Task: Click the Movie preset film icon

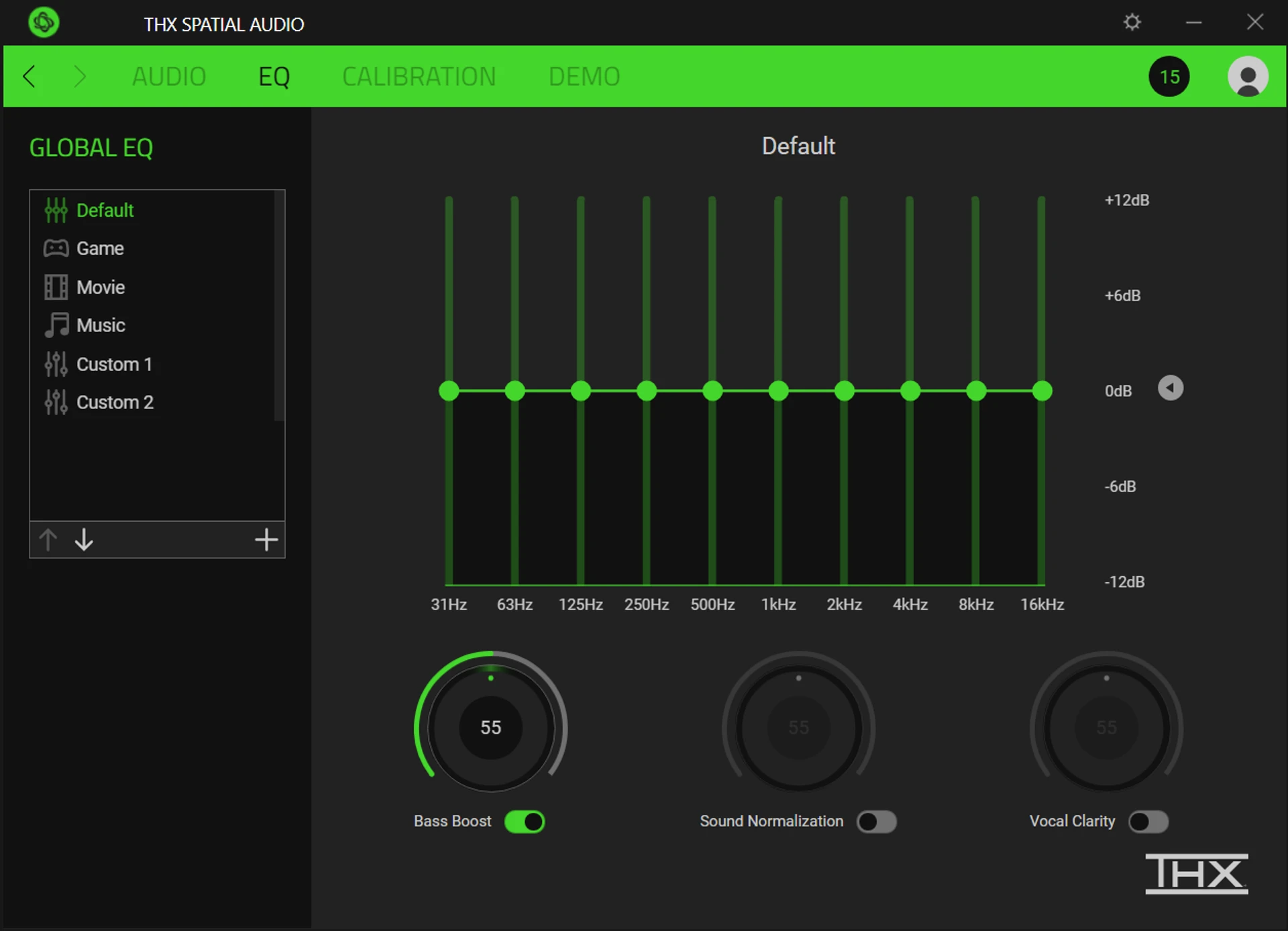Action: tap(56, 287)
